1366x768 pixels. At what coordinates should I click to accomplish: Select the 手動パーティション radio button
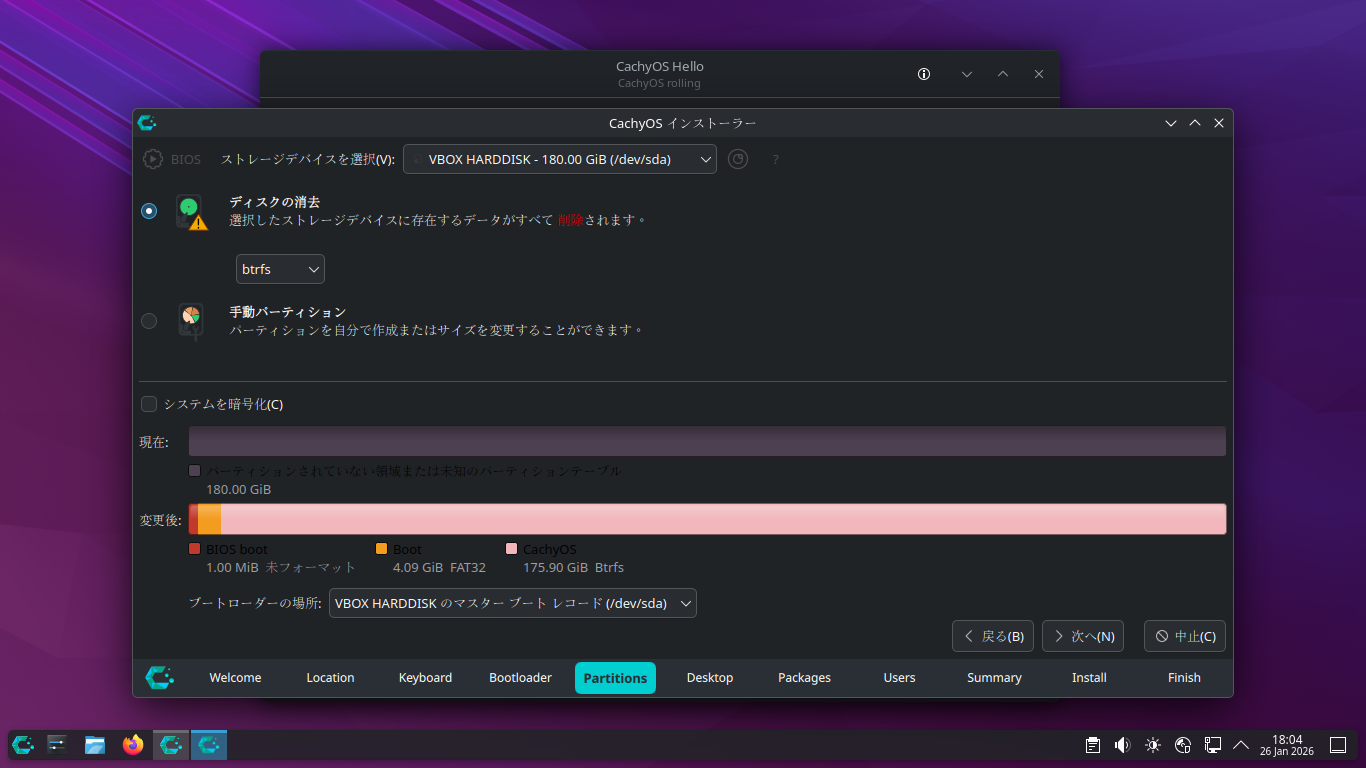point(149,321)
